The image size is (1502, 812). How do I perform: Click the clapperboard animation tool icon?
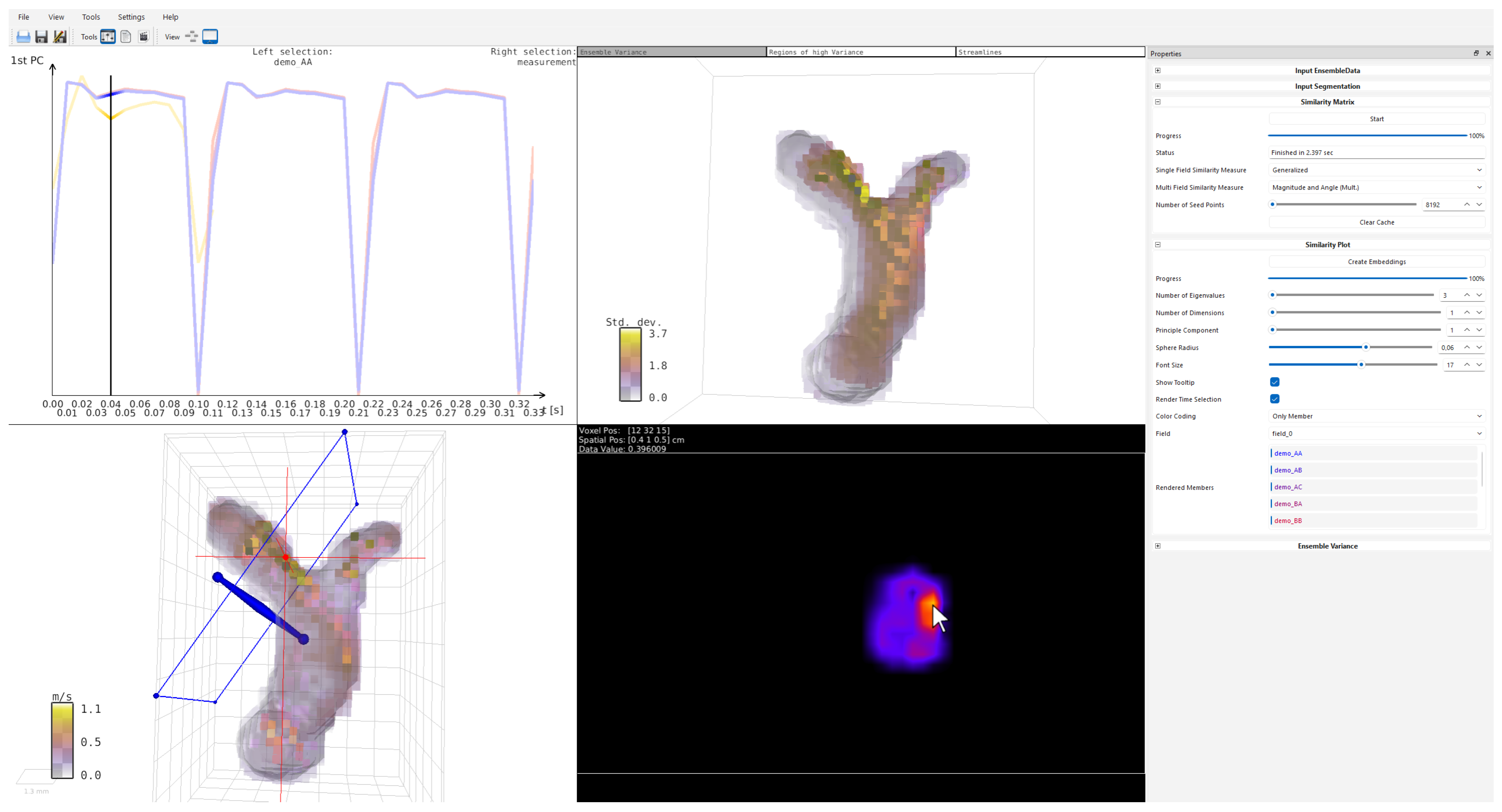[144, 37]
